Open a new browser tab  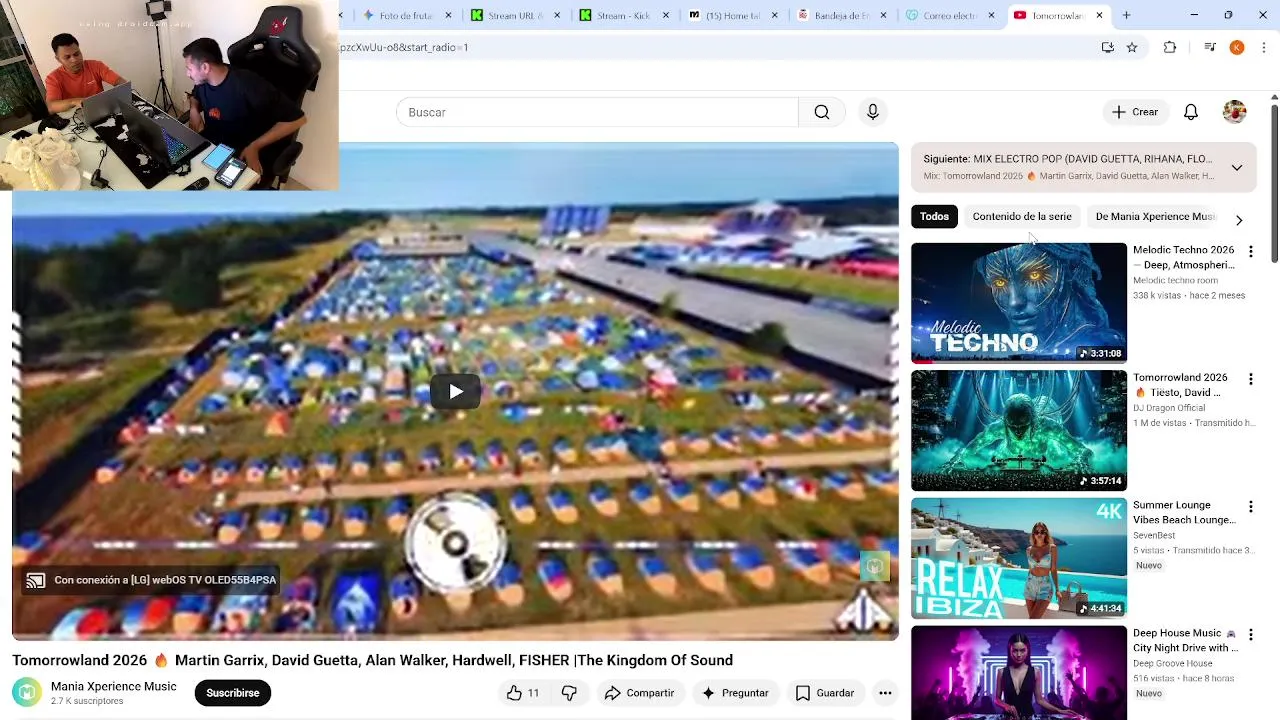click(1126, 15)
